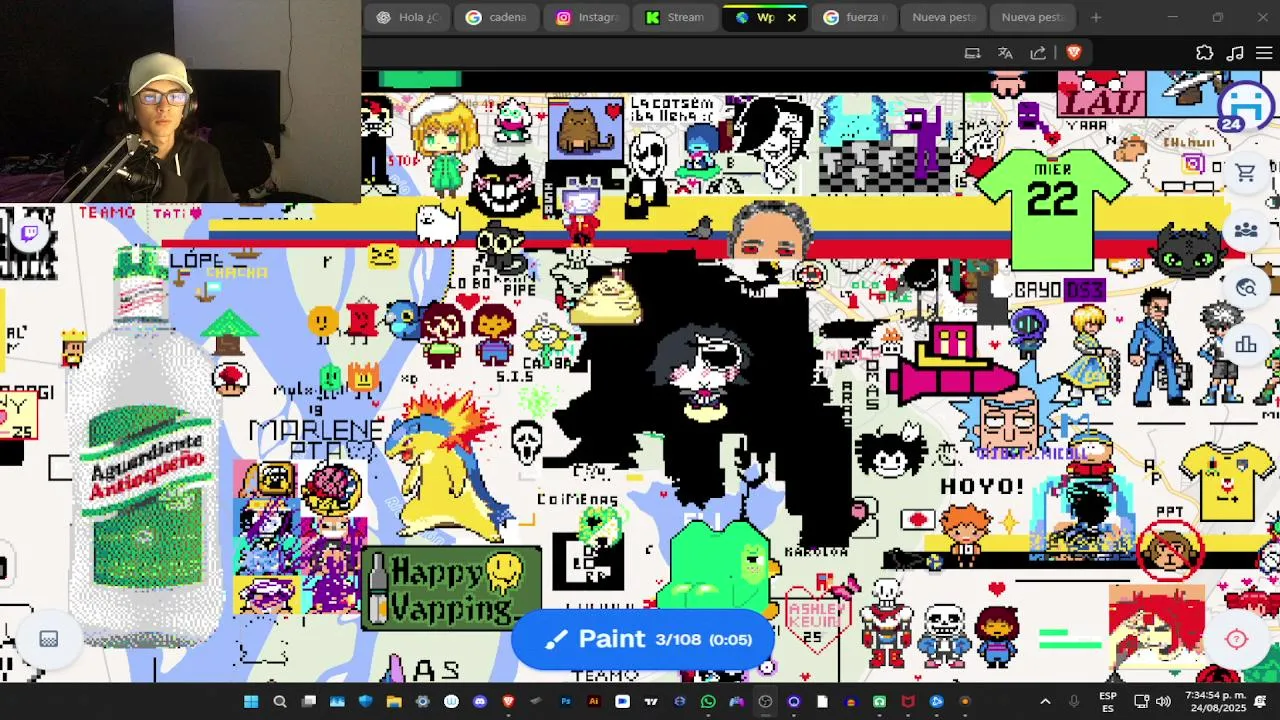This screenshot has height=720, width=1280.
Task: Open TradingView from the taskbar
Action: tap(651, 701)
